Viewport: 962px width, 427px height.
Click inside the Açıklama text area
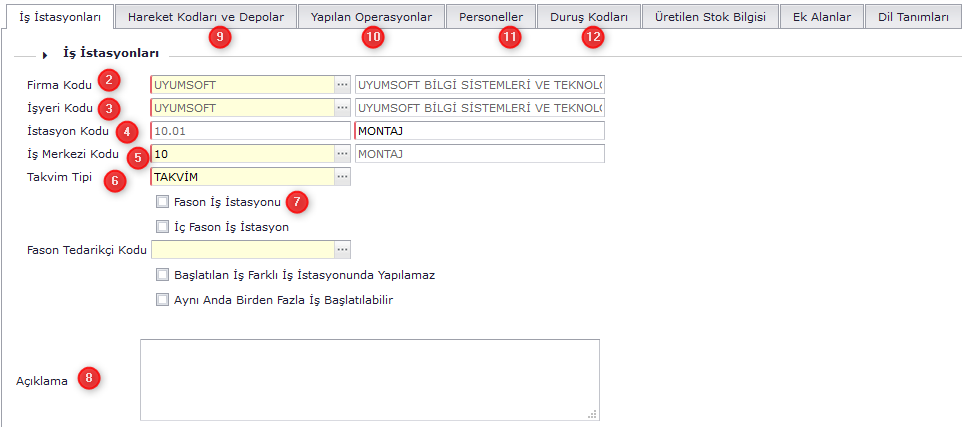tap(369, 379)
